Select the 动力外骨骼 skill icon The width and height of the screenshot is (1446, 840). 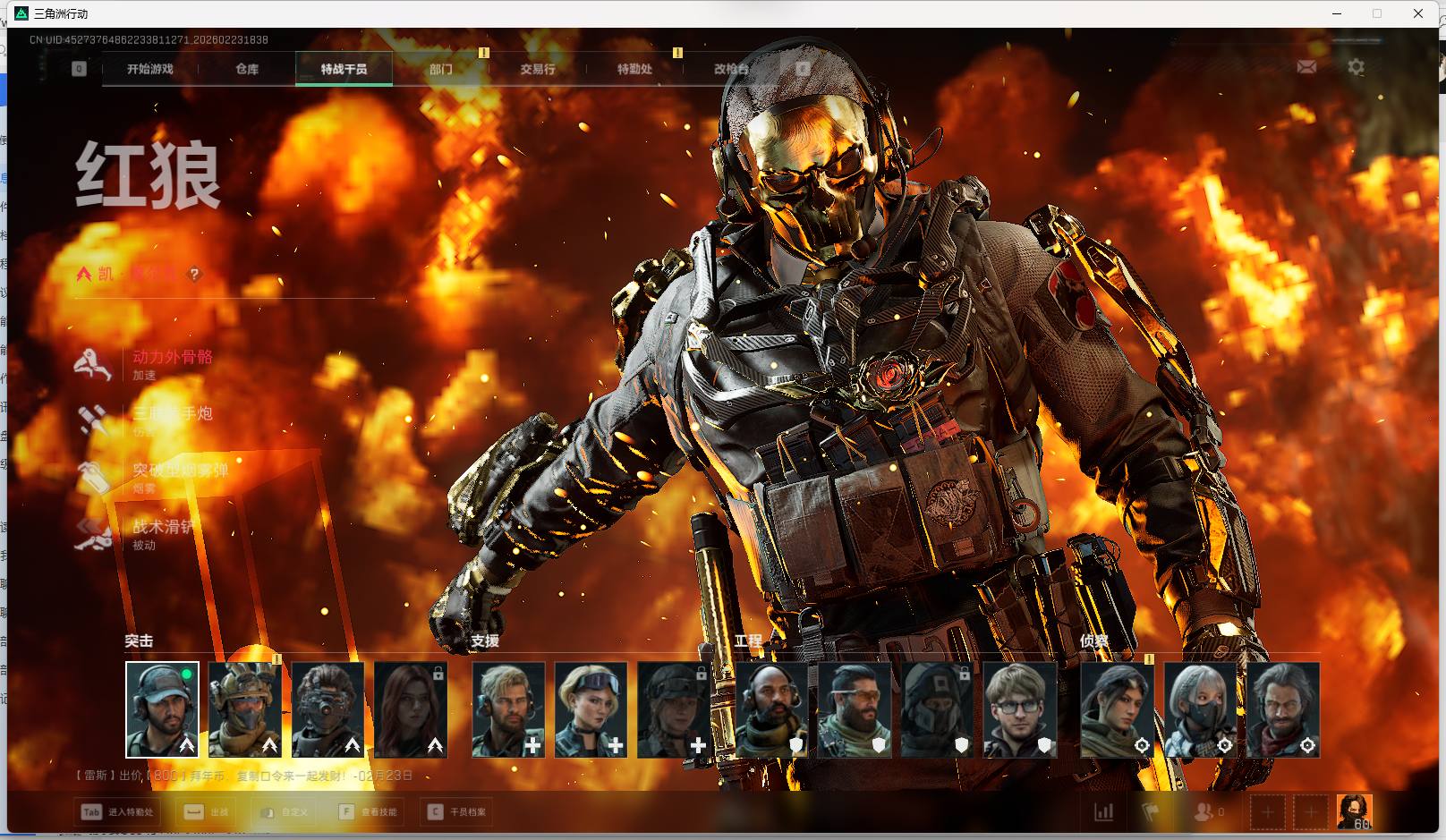[93, 364]
